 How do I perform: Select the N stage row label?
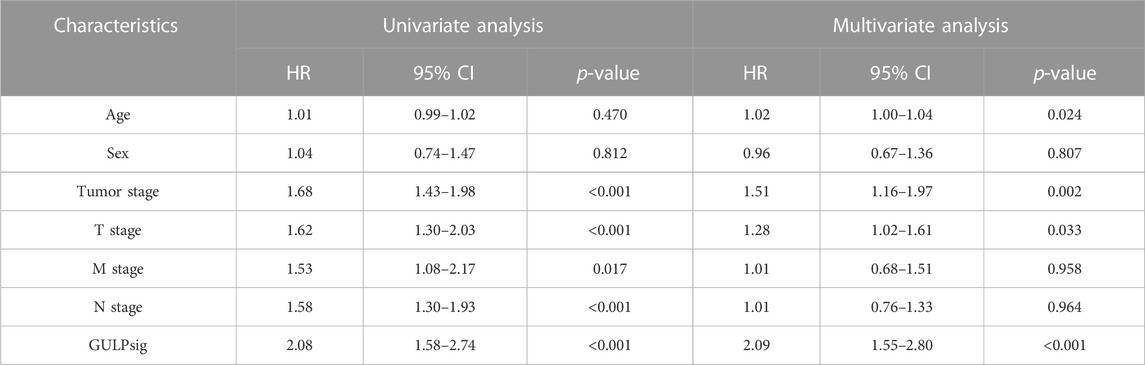tap(118, 307)
